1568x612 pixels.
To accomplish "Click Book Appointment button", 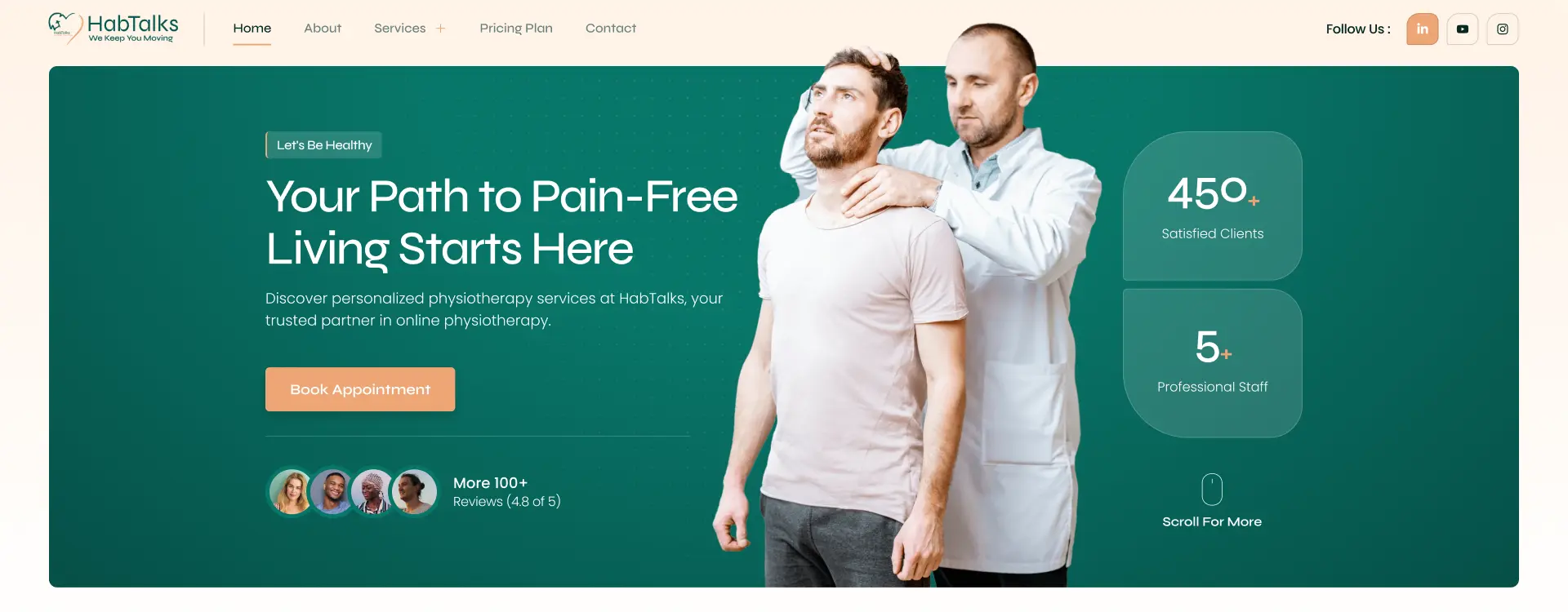I will [x=360, y=389].
